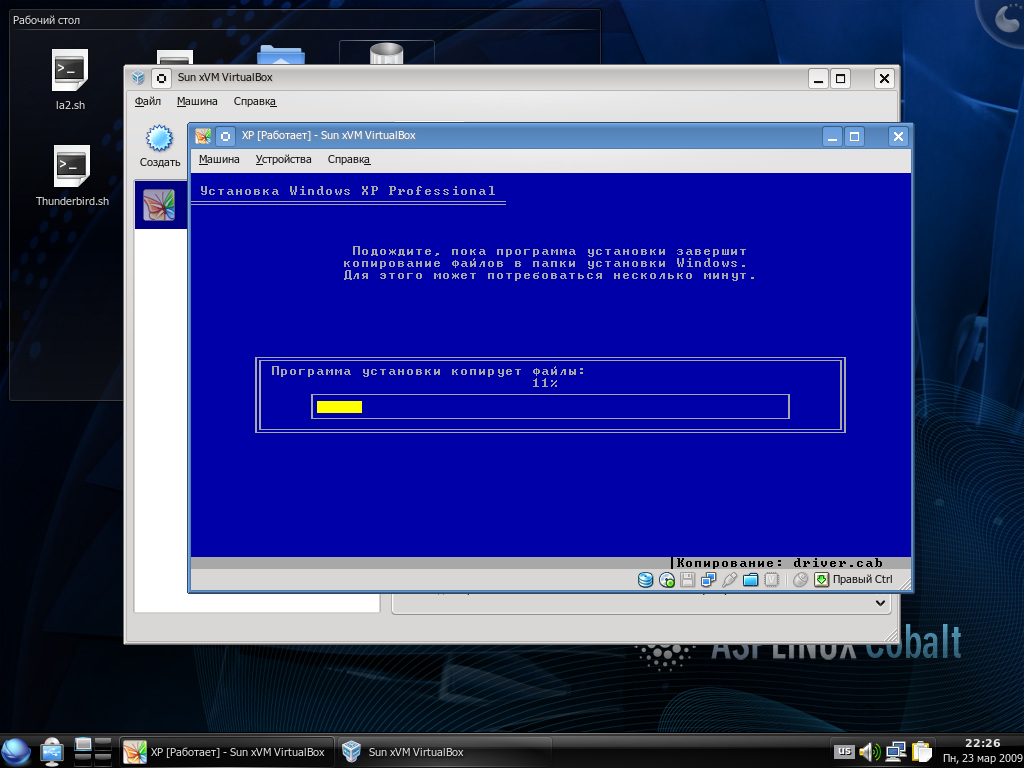Viewport: 1024px width, 768px height.
Task: Click the virtualization chip icon in VM status bar
Action: coord(771,579)
